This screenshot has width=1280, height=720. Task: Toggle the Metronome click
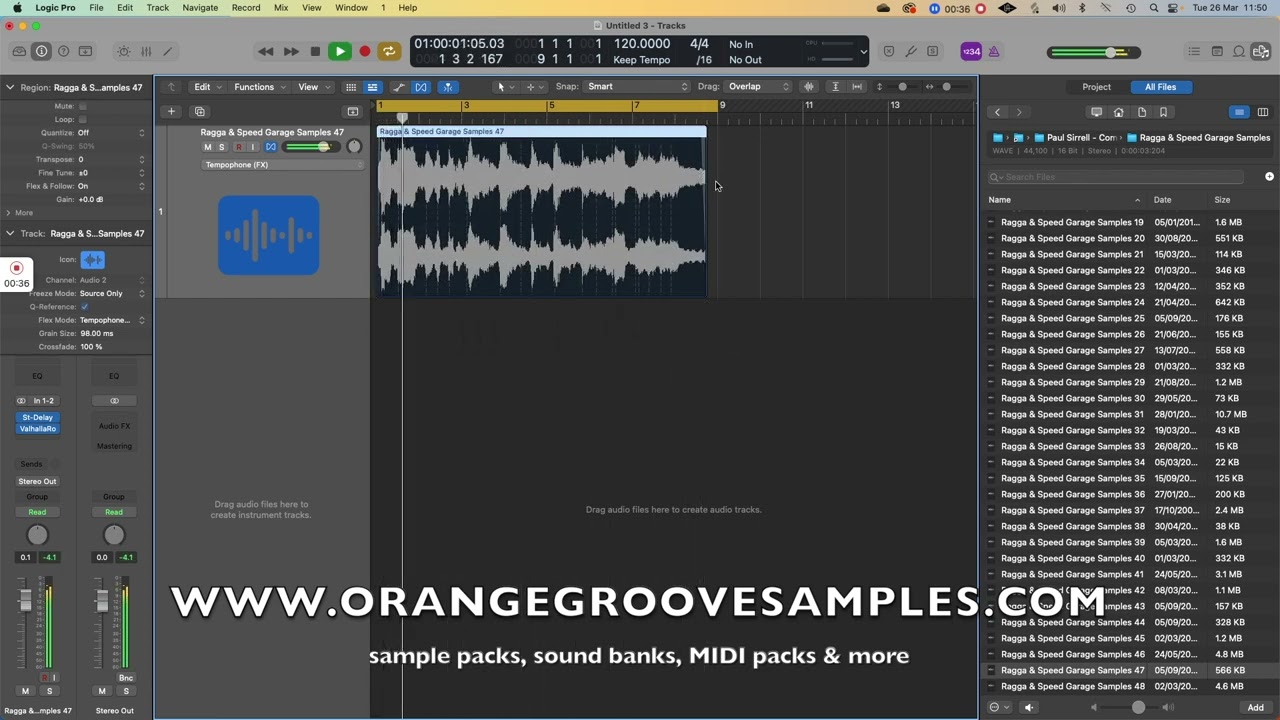(994, 51)
